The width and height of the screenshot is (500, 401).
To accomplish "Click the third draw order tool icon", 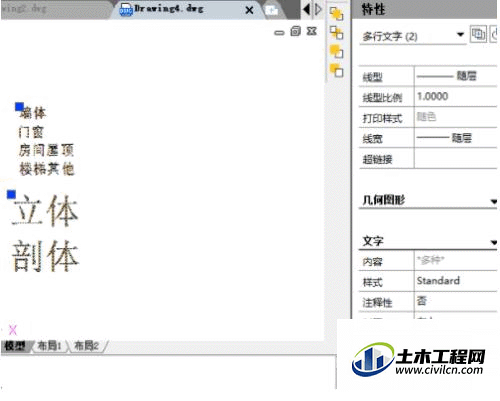I will 336,52.
